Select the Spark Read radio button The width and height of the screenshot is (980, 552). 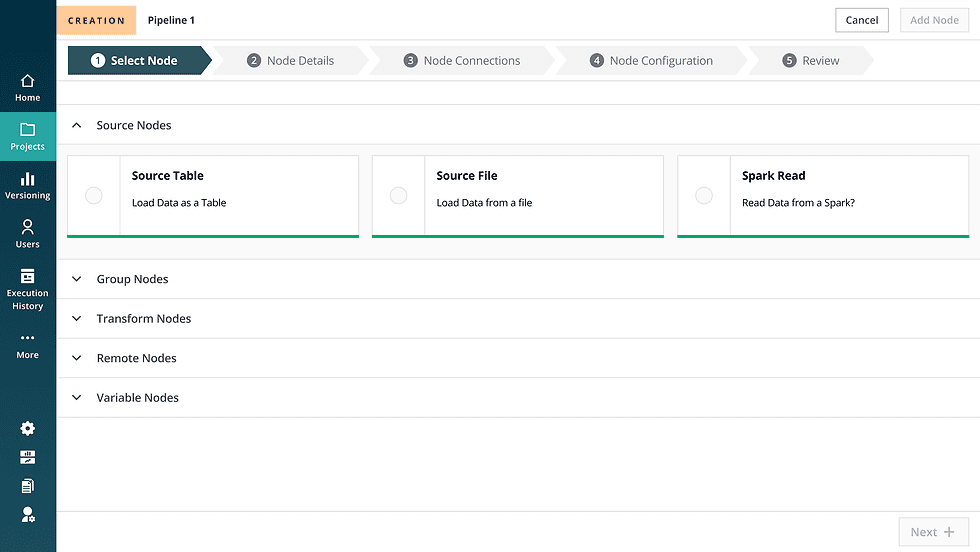point(704,196)
